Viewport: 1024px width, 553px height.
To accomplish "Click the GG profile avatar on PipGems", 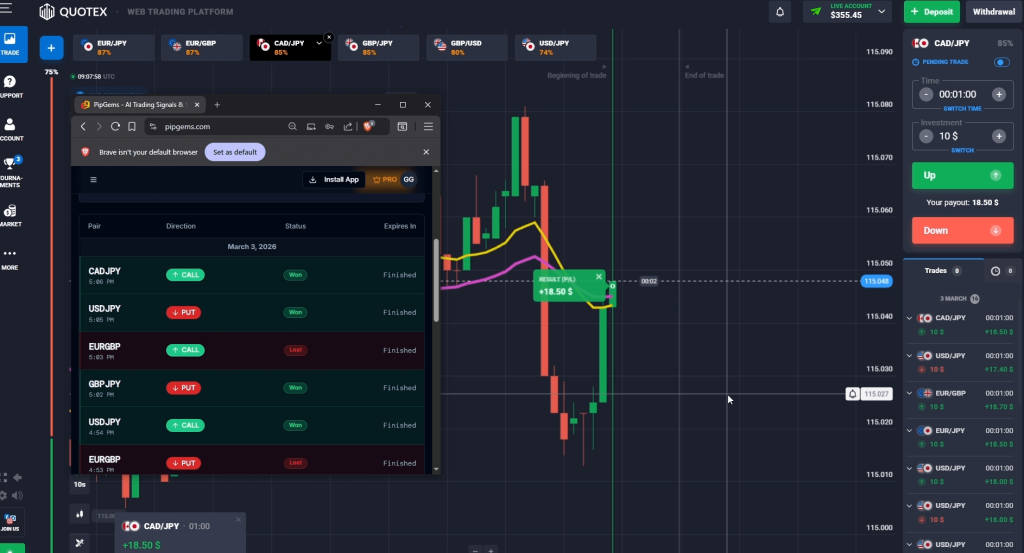I will point(409,180).
